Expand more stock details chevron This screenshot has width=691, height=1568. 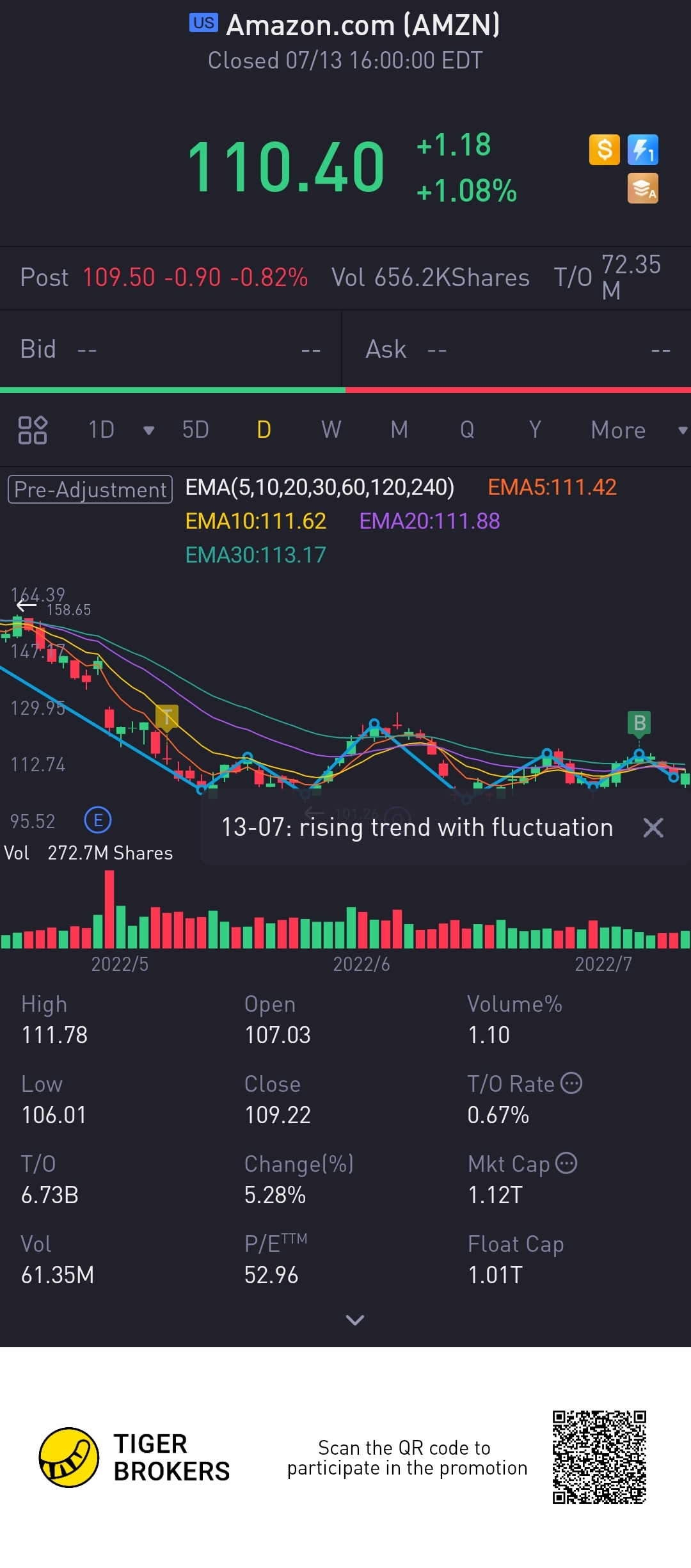point(354,1320)
